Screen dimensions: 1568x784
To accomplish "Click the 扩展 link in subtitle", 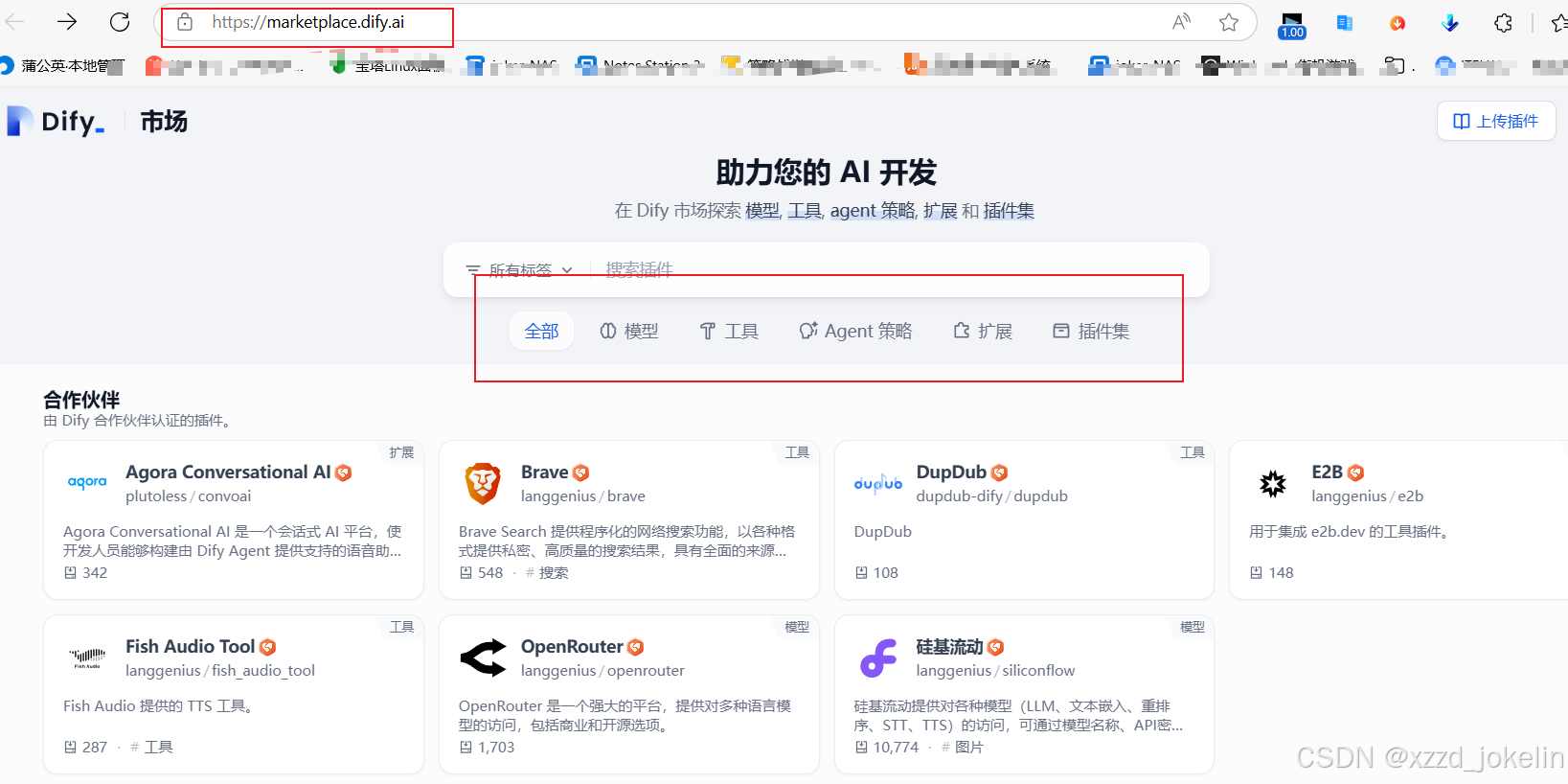I will tap(941, 211).
